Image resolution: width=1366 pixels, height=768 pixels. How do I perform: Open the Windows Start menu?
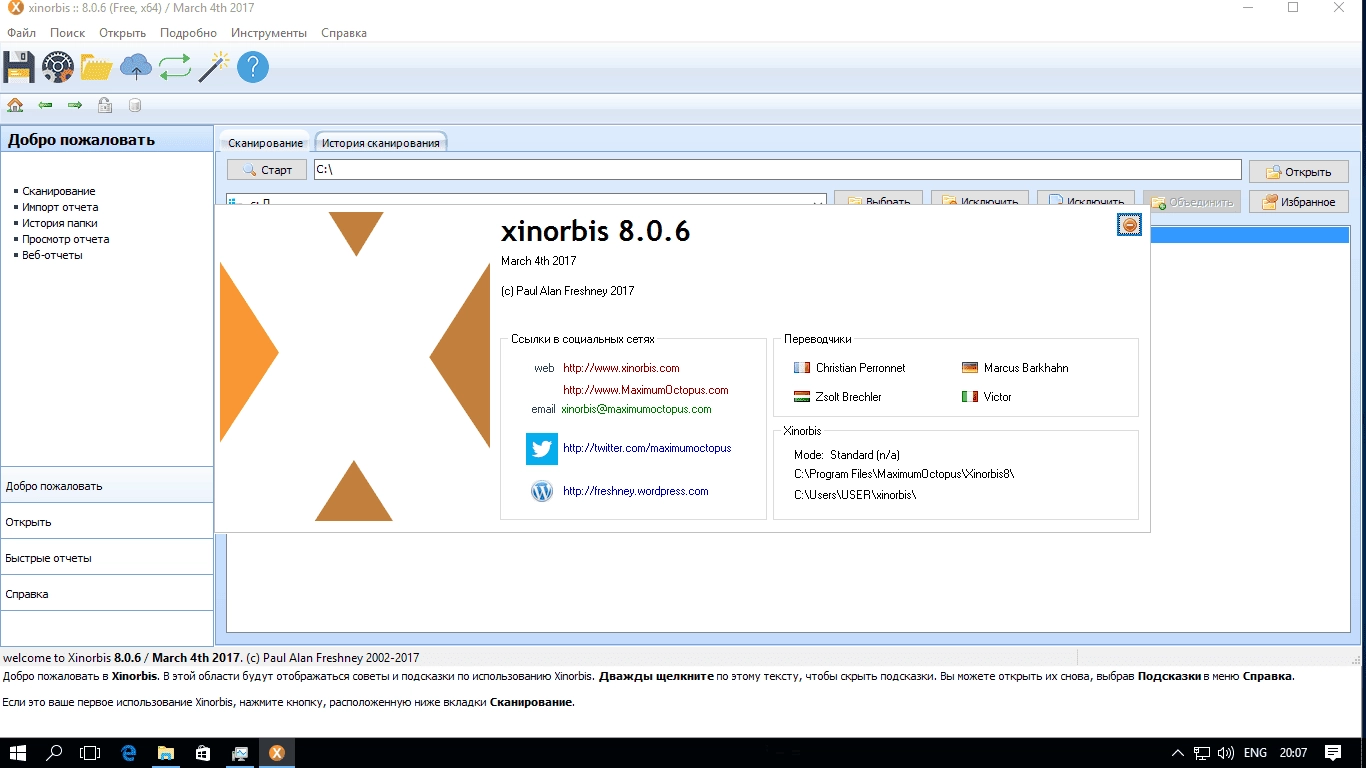click(x=18, y=753)
